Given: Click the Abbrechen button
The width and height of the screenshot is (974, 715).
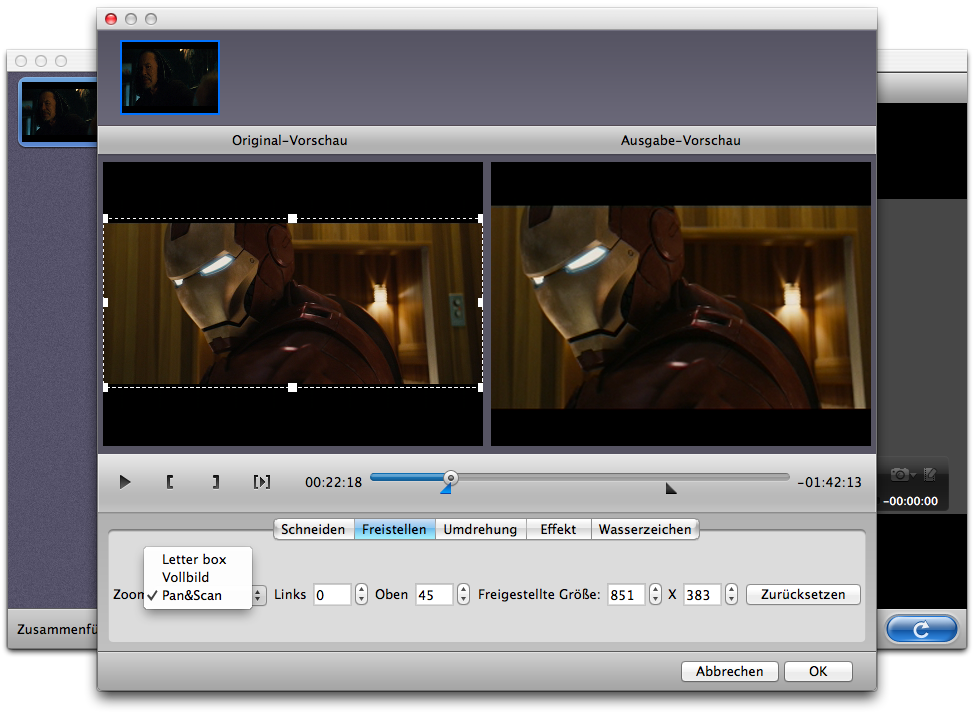Looking at the screenshot, I should click(x=729, y=671).
